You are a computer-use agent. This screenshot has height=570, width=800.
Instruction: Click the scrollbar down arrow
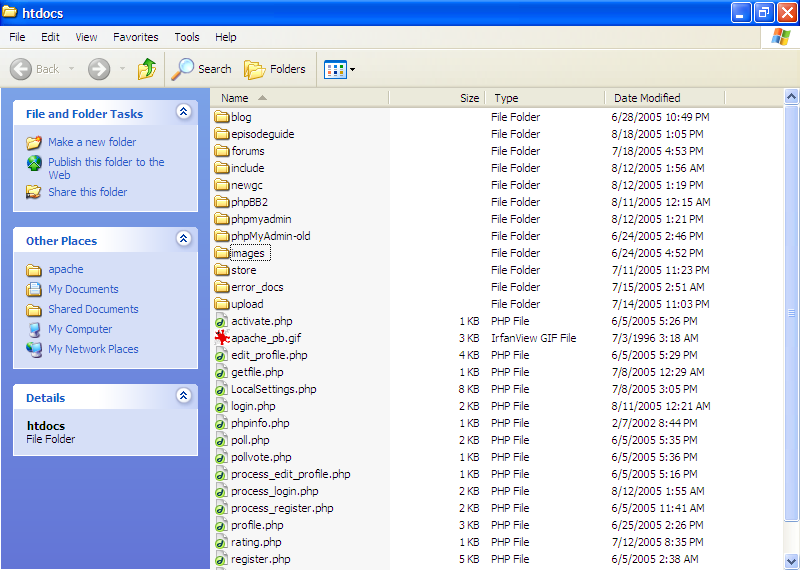point(791,560)
